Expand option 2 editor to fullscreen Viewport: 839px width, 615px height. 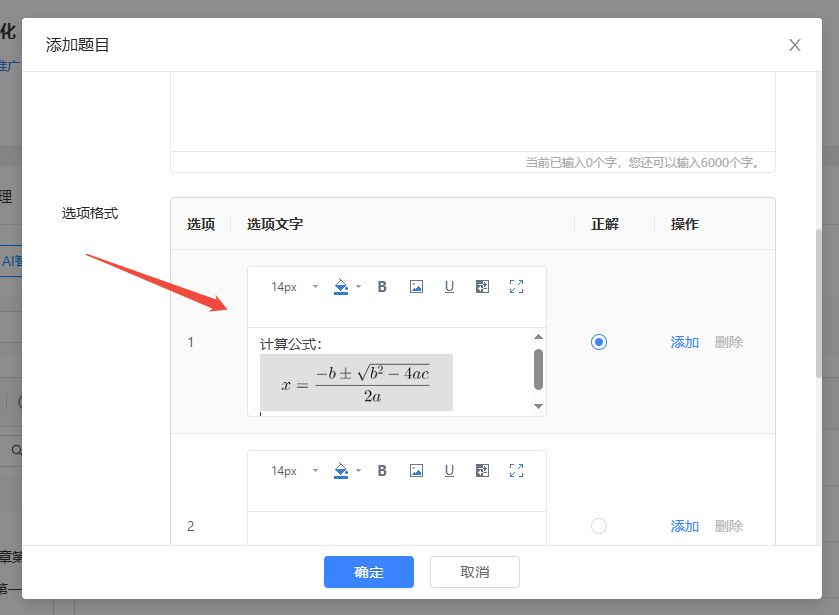516,471
